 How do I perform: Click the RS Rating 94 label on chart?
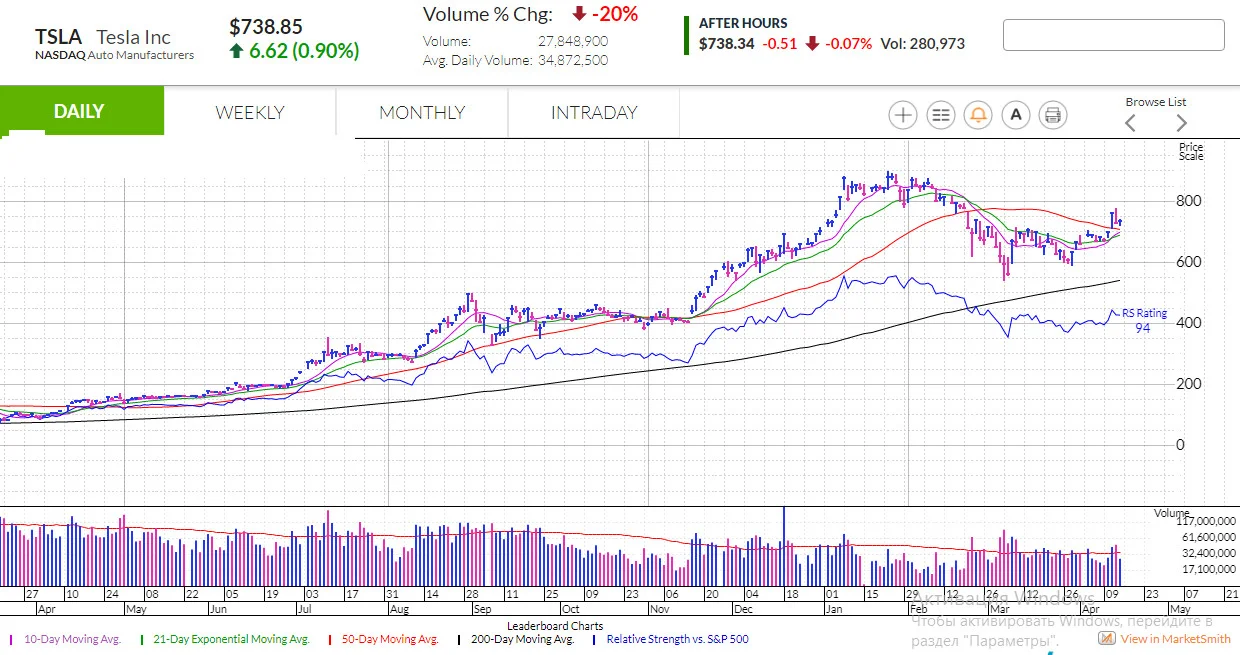(1143, 320)
